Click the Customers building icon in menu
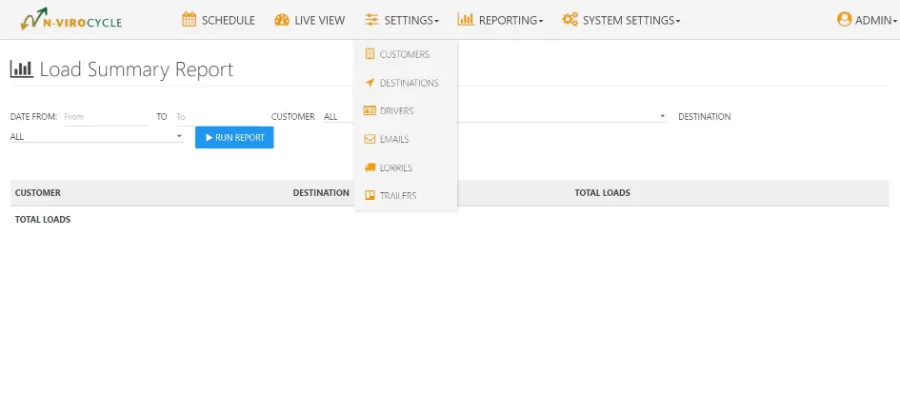The image size is (900, 414). pos(370,54)
